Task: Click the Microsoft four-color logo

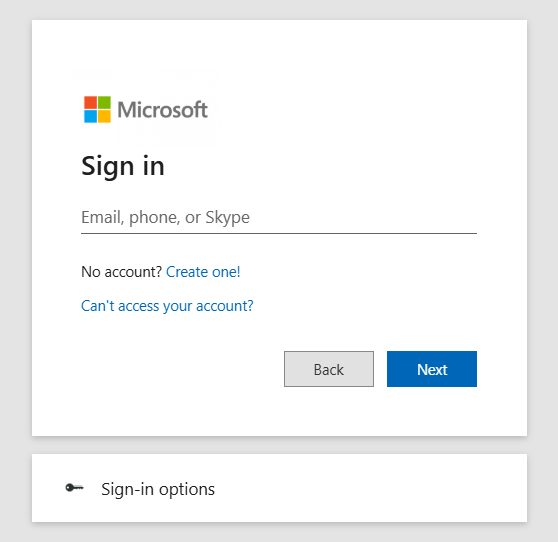Action: [97, 109]
